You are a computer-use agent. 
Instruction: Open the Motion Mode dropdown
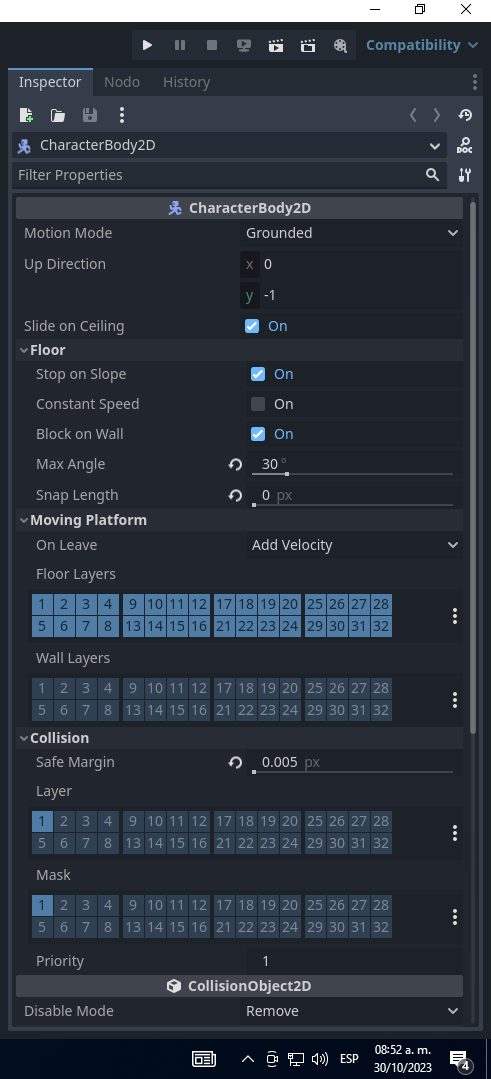tap(351, 233)
